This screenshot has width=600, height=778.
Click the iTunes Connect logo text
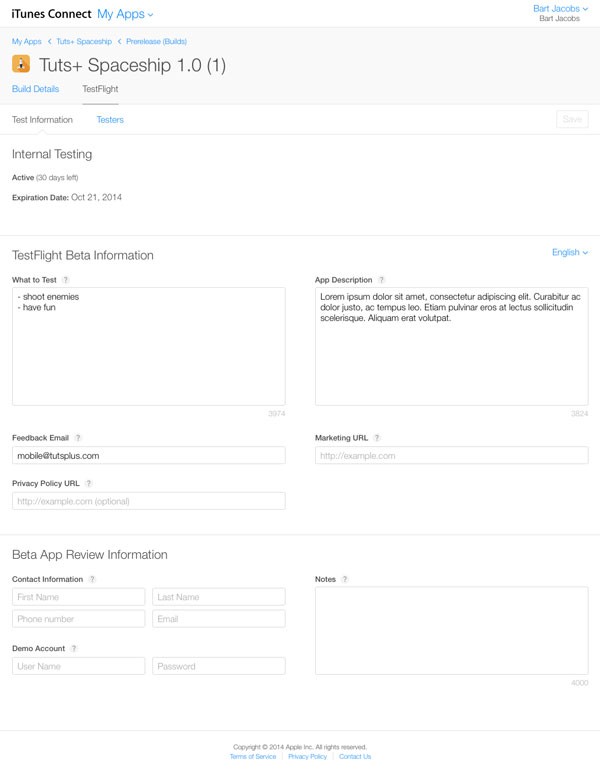[x=51, y=14]
